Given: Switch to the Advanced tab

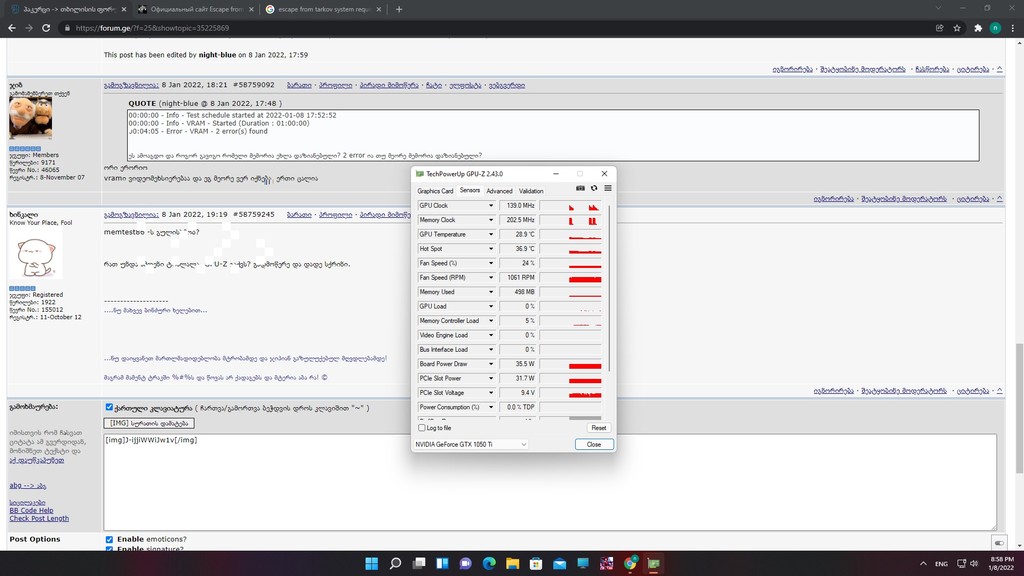Looking at the screenshot, I should pos(499,191).
